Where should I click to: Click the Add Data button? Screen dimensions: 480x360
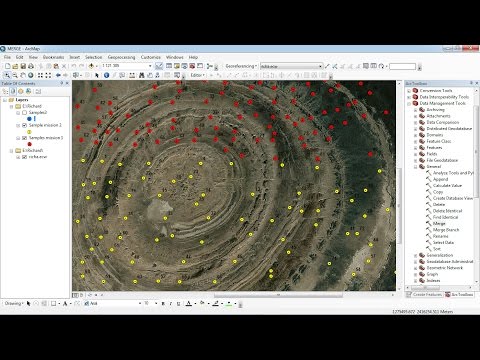pos(91,66)
